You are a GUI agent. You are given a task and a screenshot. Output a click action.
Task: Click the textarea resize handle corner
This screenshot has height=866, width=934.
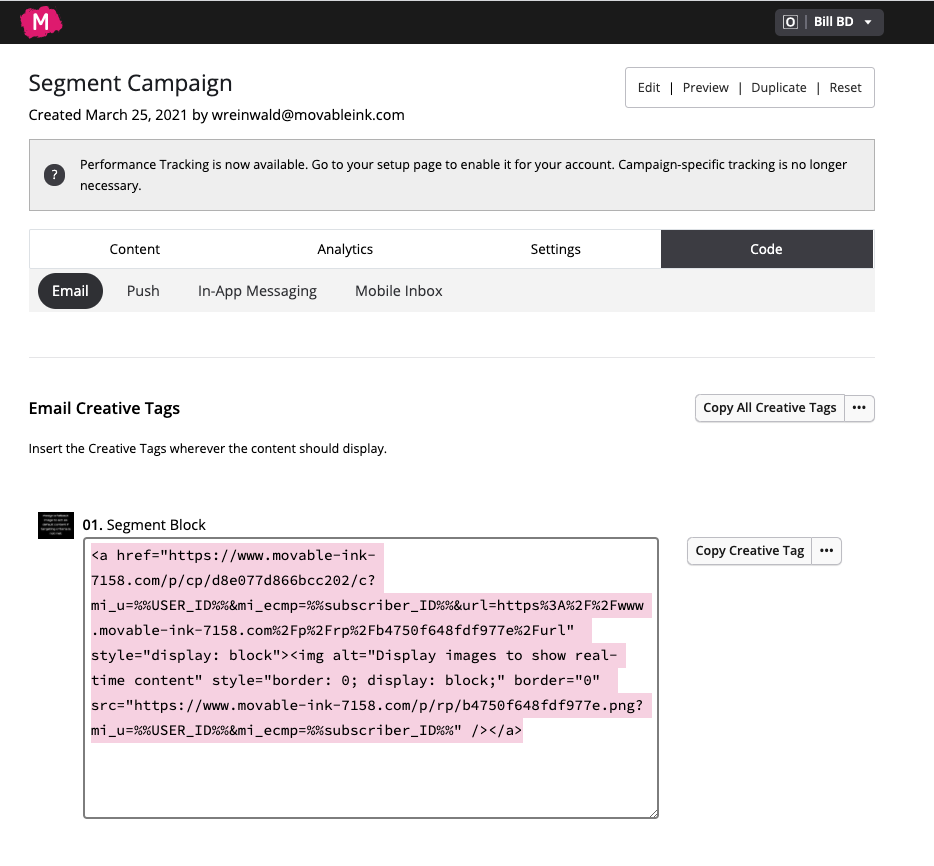click(x=653, y=813)
